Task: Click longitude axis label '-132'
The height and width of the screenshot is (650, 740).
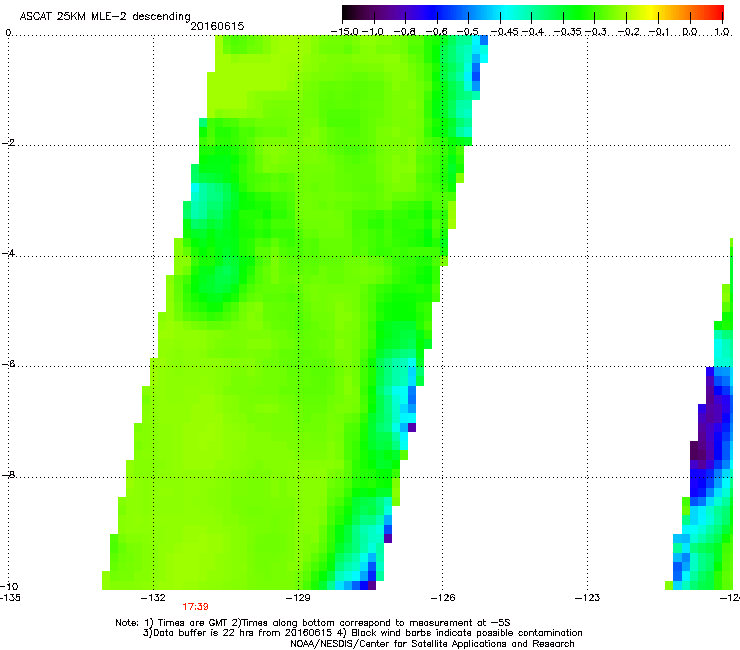Action: [153, 598]
